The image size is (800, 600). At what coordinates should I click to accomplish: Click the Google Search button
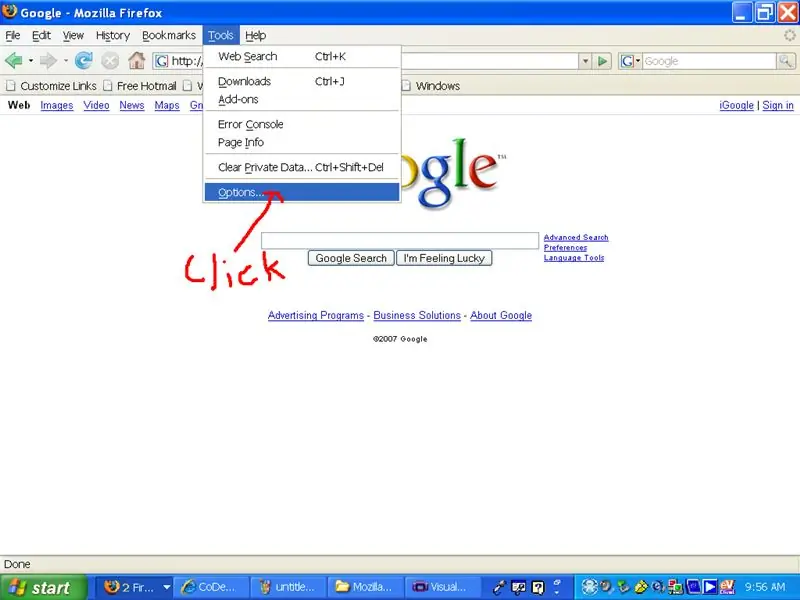click(x=351, y=258)
